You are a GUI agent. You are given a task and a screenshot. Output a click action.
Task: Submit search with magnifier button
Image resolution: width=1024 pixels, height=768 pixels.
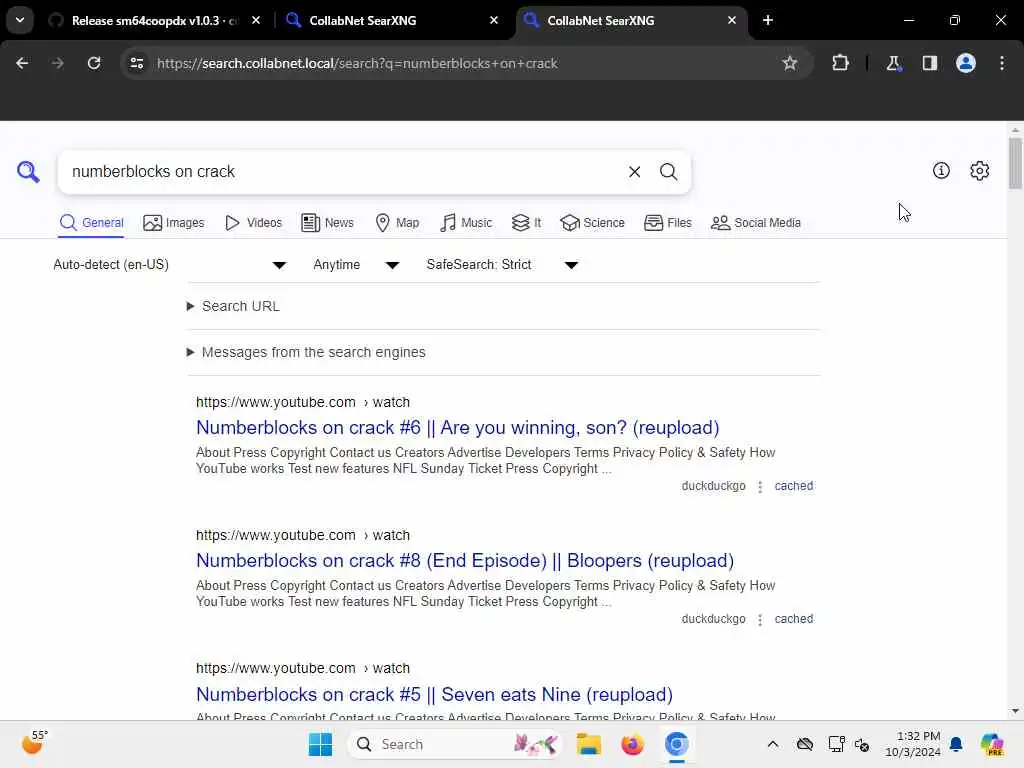pos(668,172)
